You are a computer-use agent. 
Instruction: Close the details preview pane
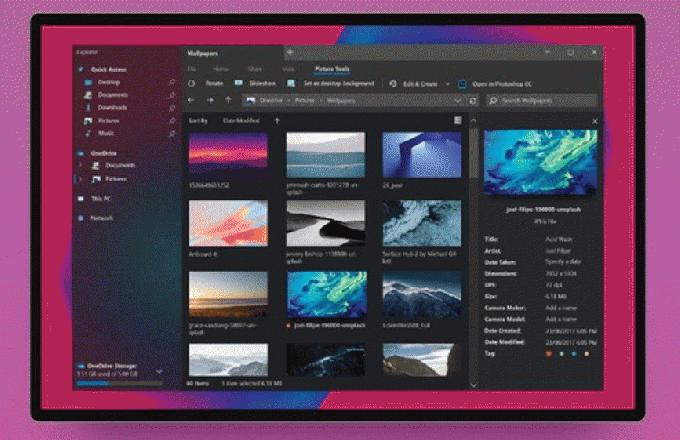tap(594, 121)
